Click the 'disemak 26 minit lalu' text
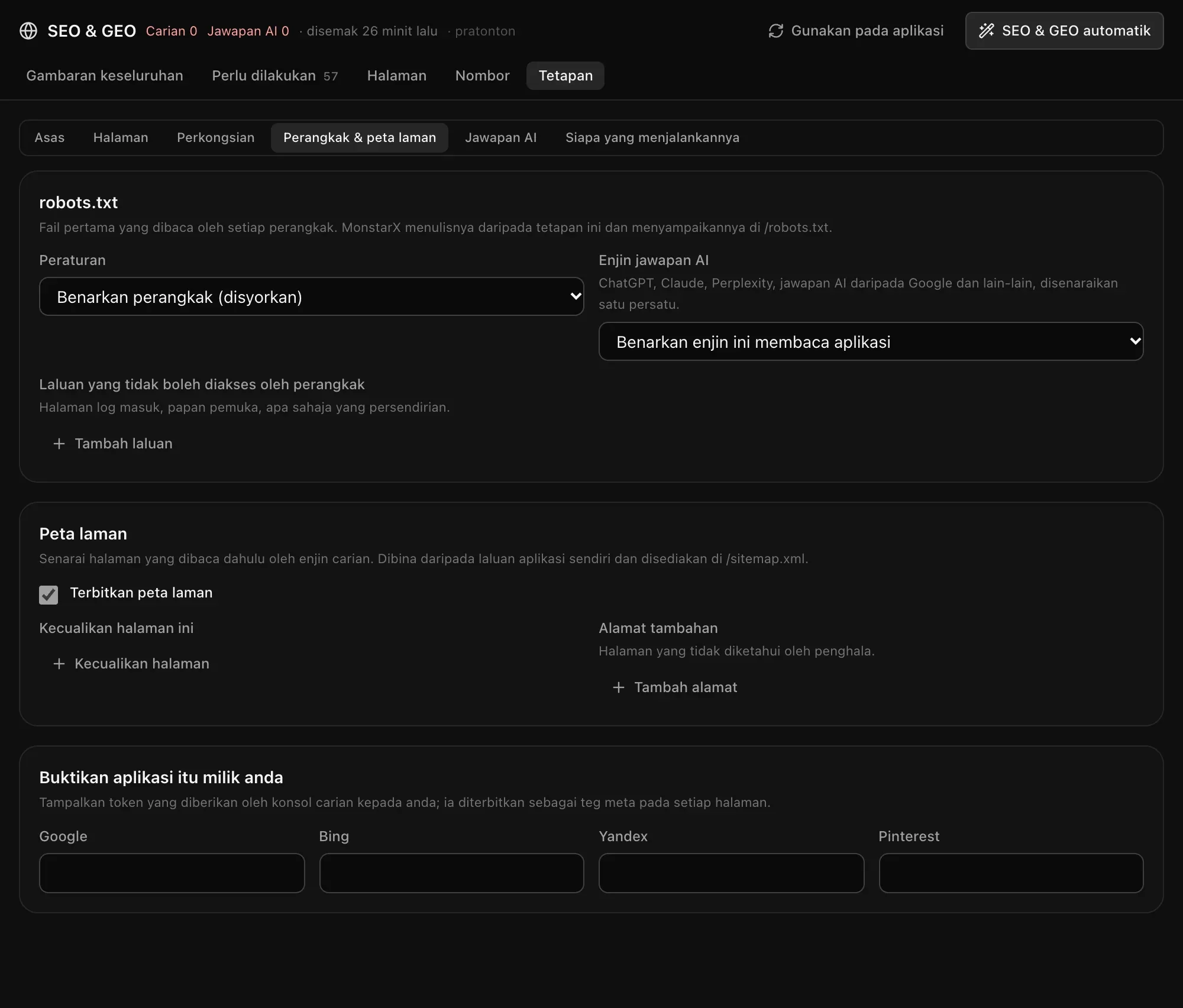 372,31
